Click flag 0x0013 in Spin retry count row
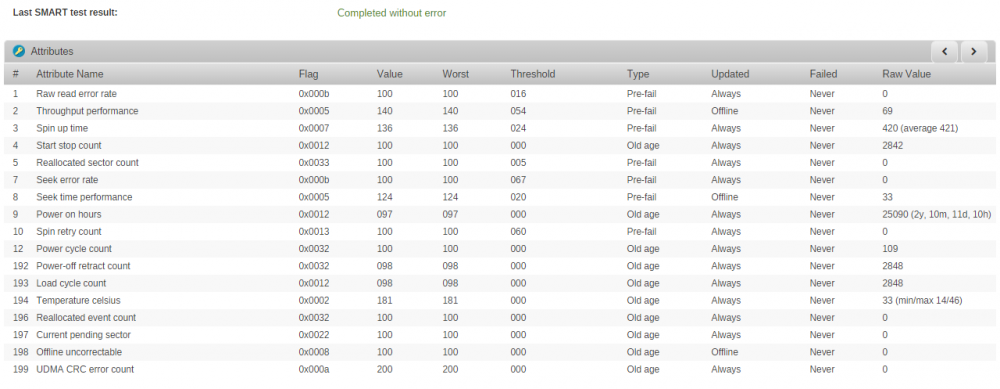Image resolution: width=1000 pixels, height=389 pixels. pos(314,231)
